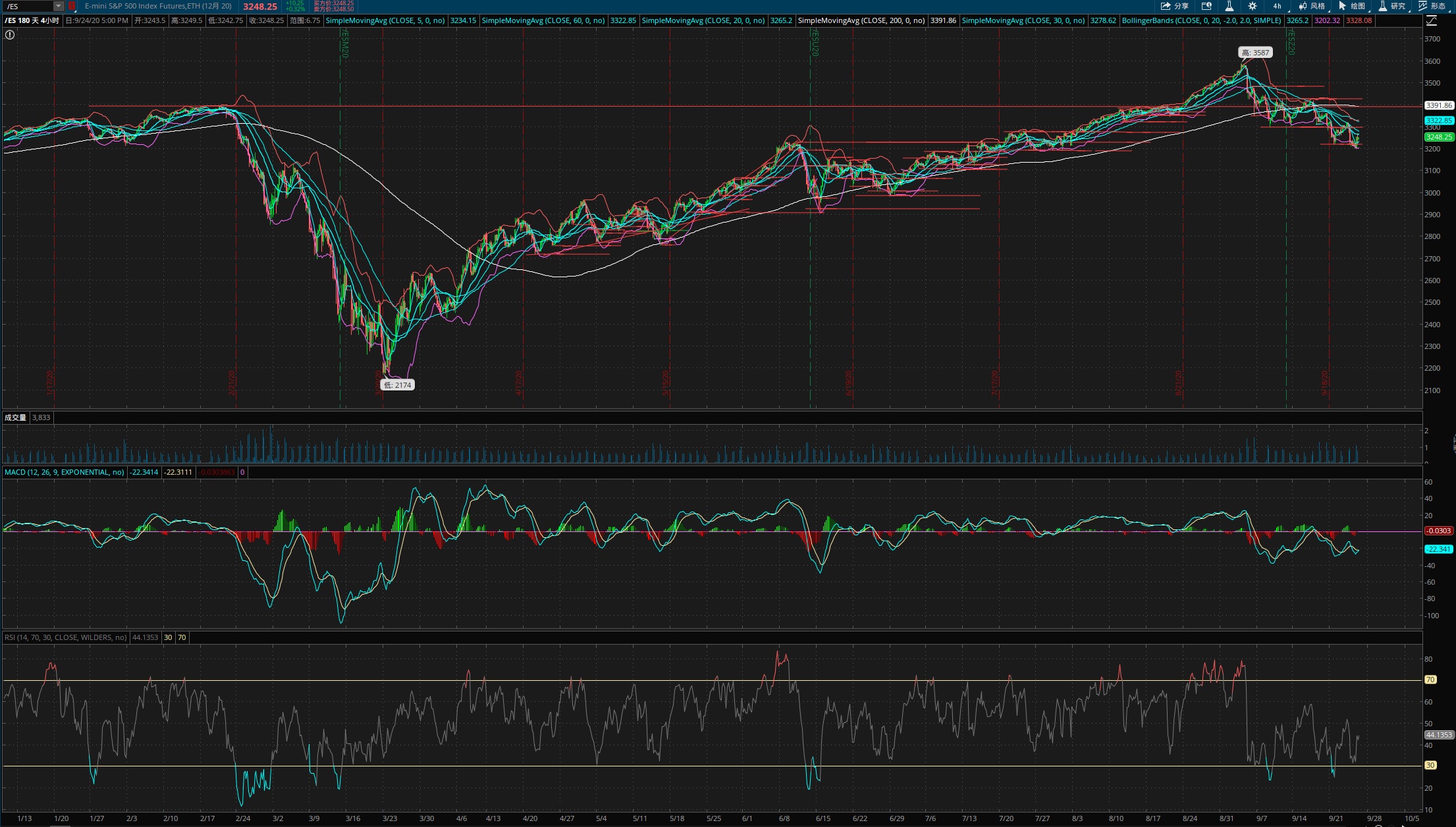This screenshot has height=827, width=1456.
Task: Select SimpleMovingAvg (CLOSE, 30, 0, no) label
Action: [1023, 20]
